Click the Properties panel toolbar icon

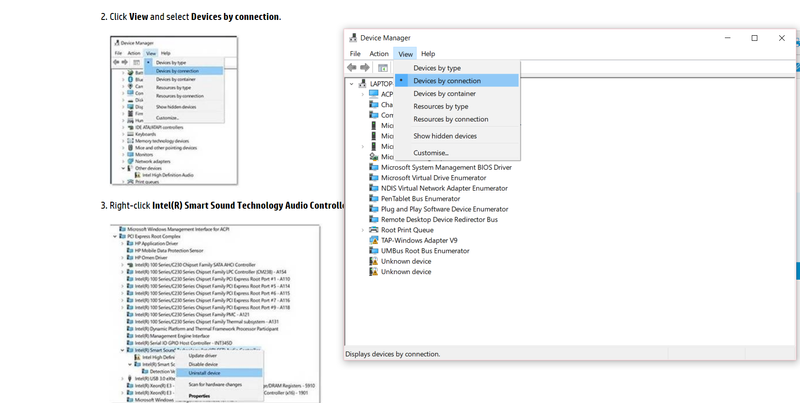(383, 67)
